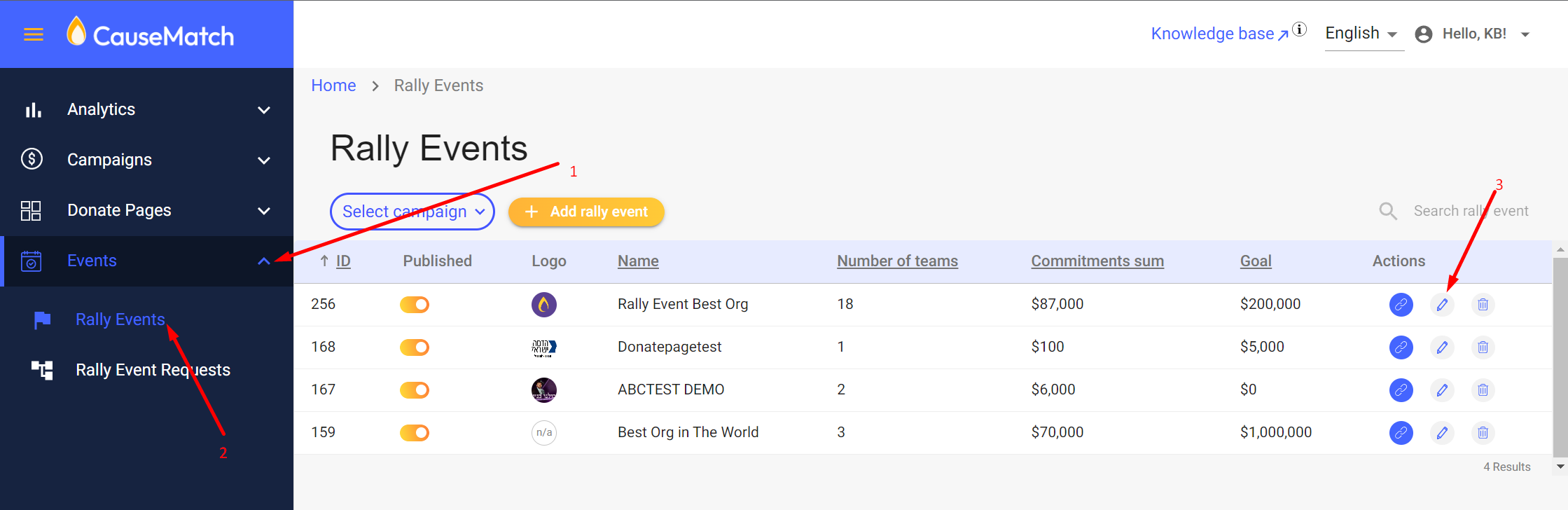1568x510 pixels.
Task: Click the CauseMatch flame logo
Action: pyautogui.click(x=76, y=31)
